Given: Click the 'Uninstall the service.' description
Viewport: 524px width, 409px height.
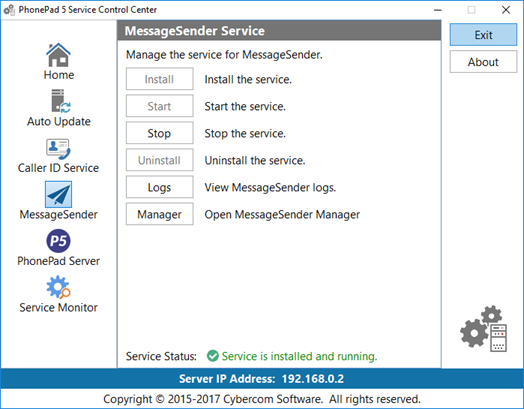Looking at the screenshot, I should [255, 160].
